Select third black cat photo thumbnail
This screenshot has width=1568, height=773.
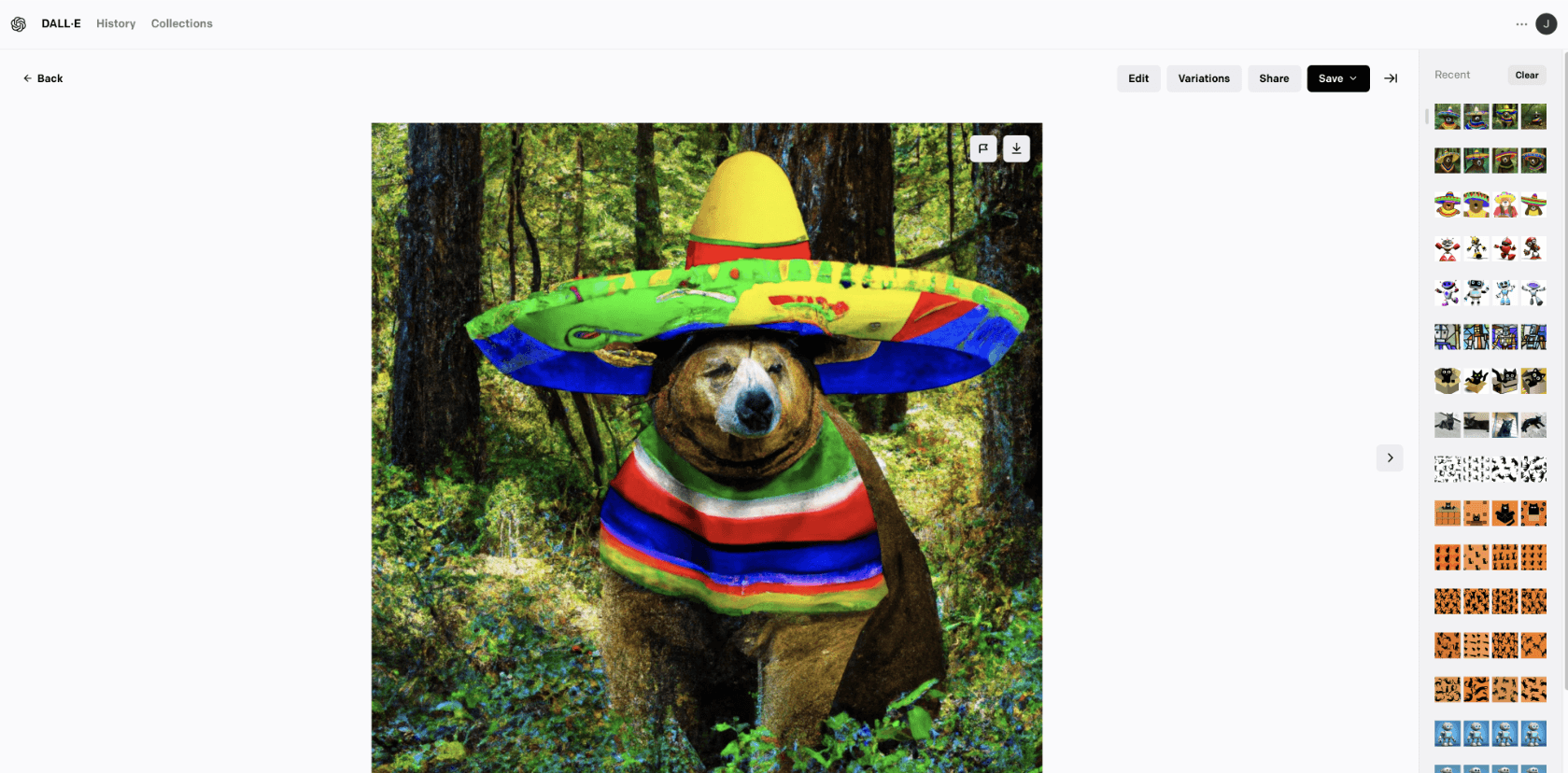pos(1504,425)
